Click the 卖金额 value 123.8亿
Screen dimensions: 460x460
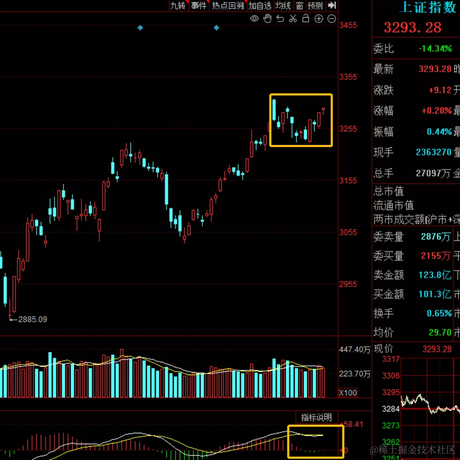click(x=435, y=275)
